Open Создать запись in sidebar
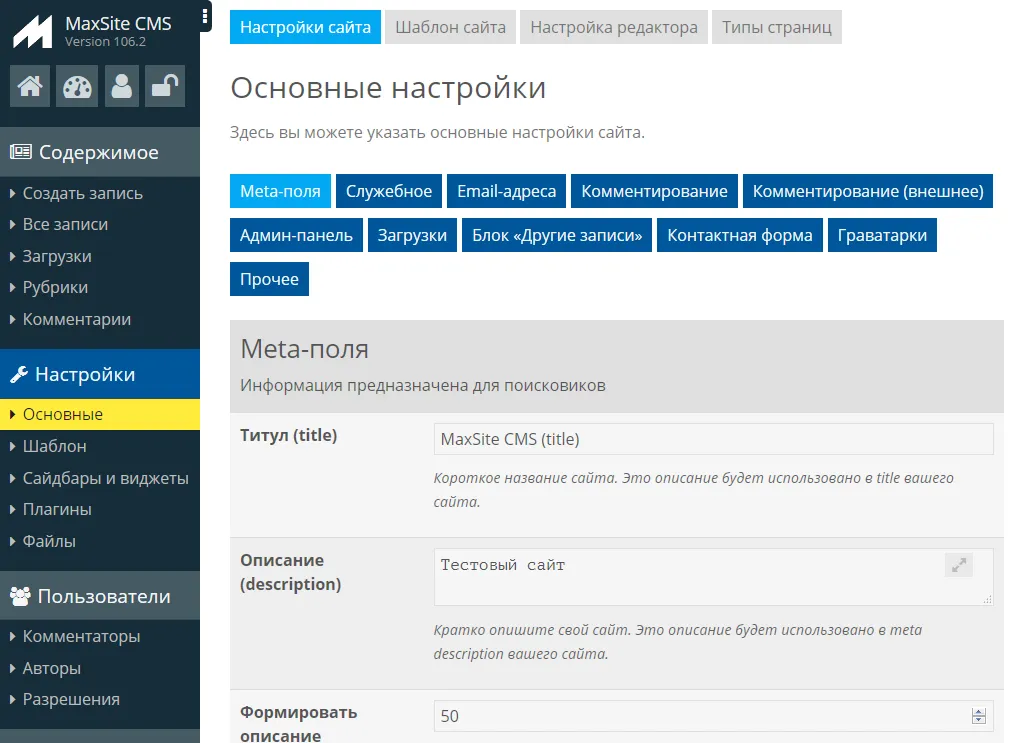 (x=83, y=193)
